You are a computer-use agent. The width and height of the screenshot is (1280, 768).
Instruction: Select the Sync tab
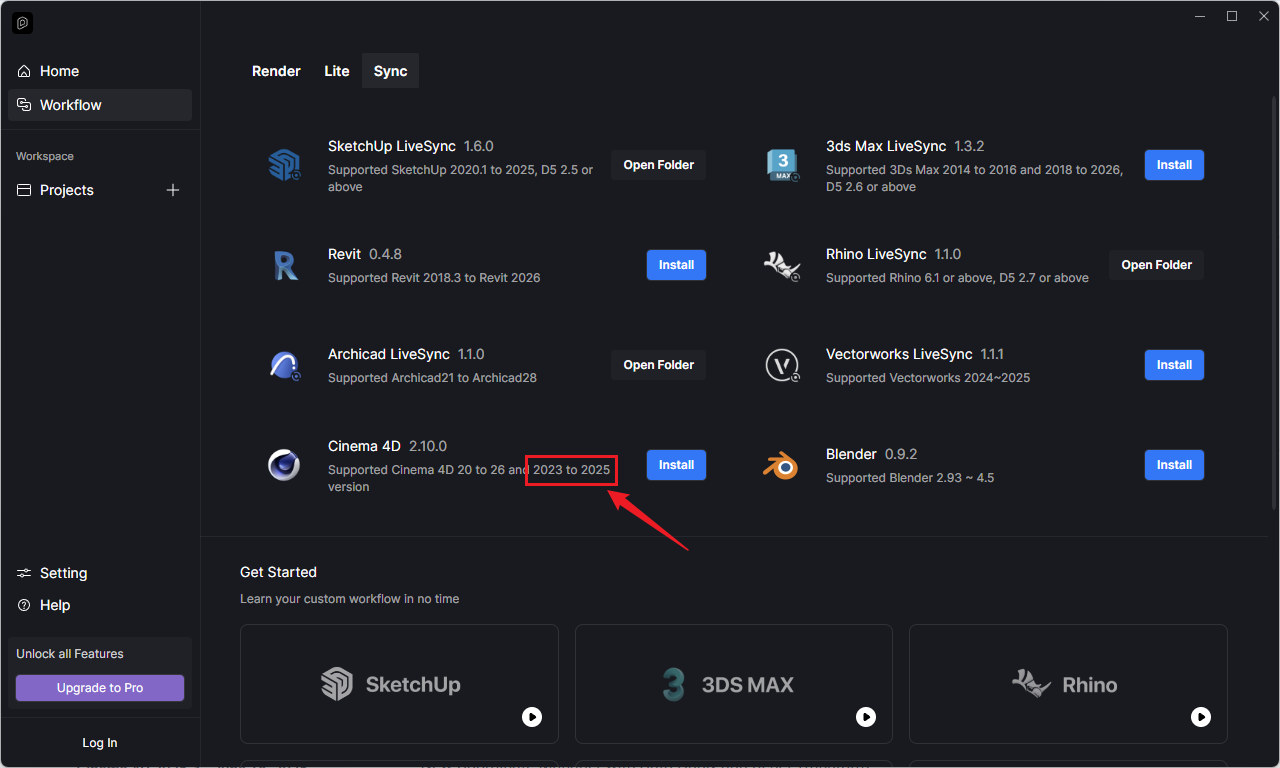pyautogui.click(x=390, y=71)
